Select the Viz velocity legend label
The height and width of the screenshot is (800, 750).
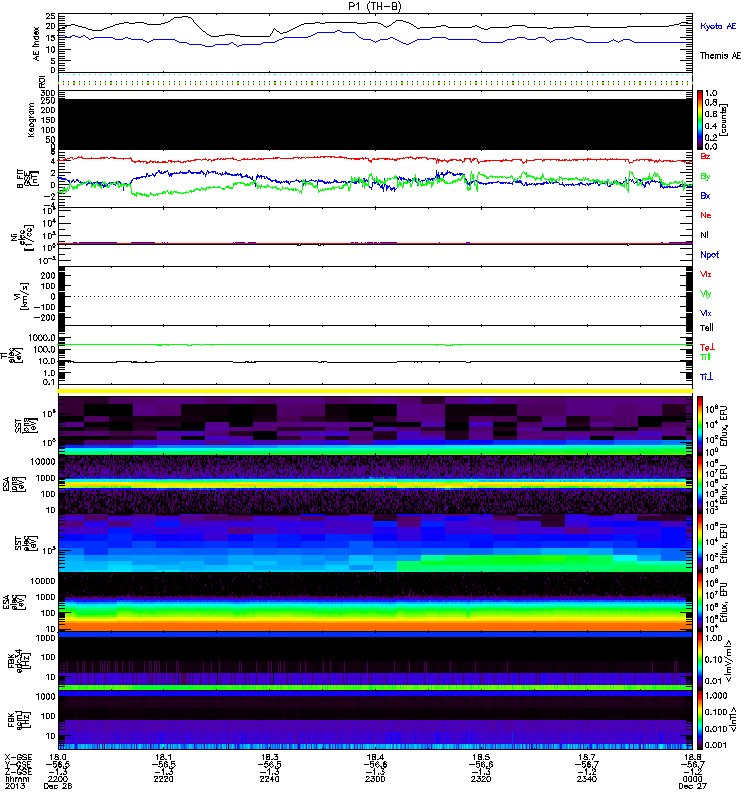(706, 274)
